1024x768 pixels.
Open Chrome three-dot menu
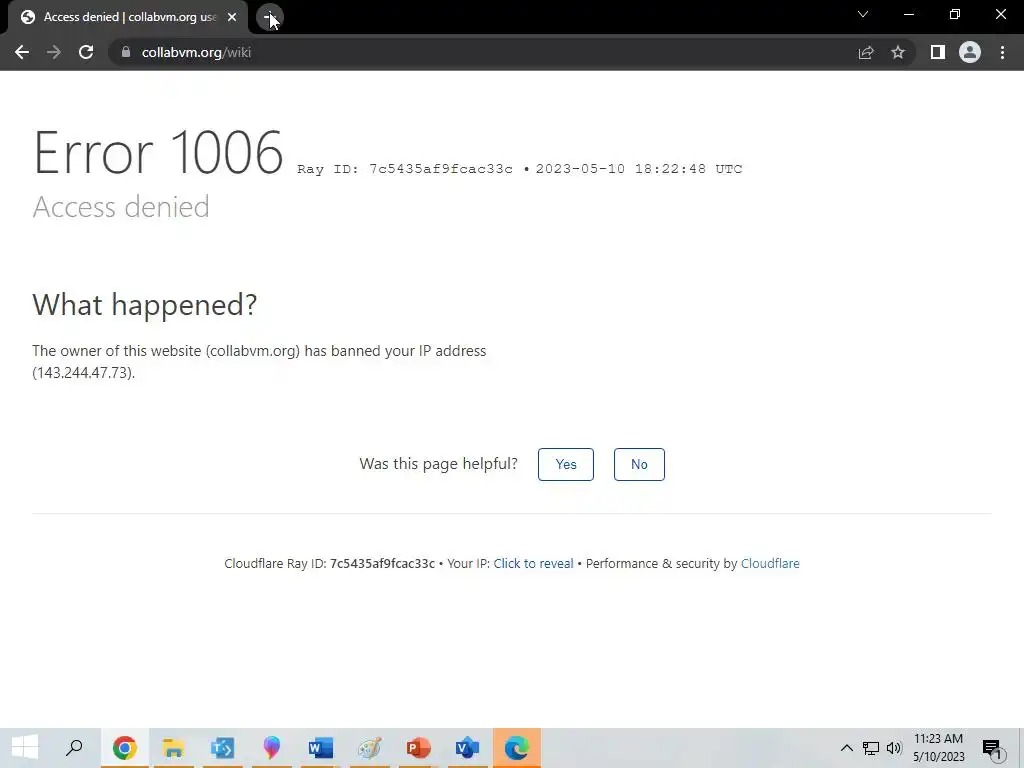coord(1002,52)
